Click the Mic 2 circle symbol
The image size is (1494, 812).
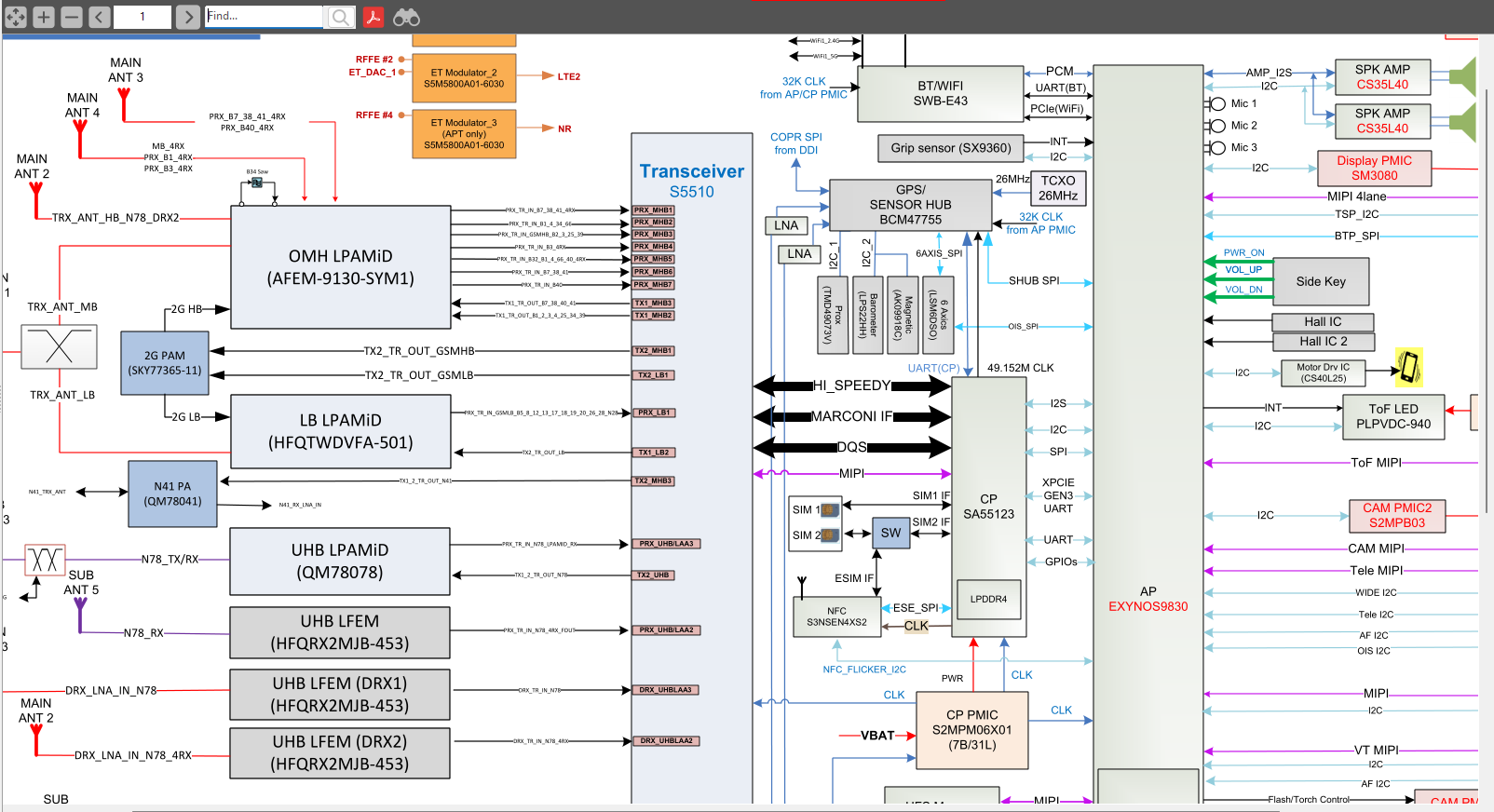pyautogui.click(x=1216, y=126)
